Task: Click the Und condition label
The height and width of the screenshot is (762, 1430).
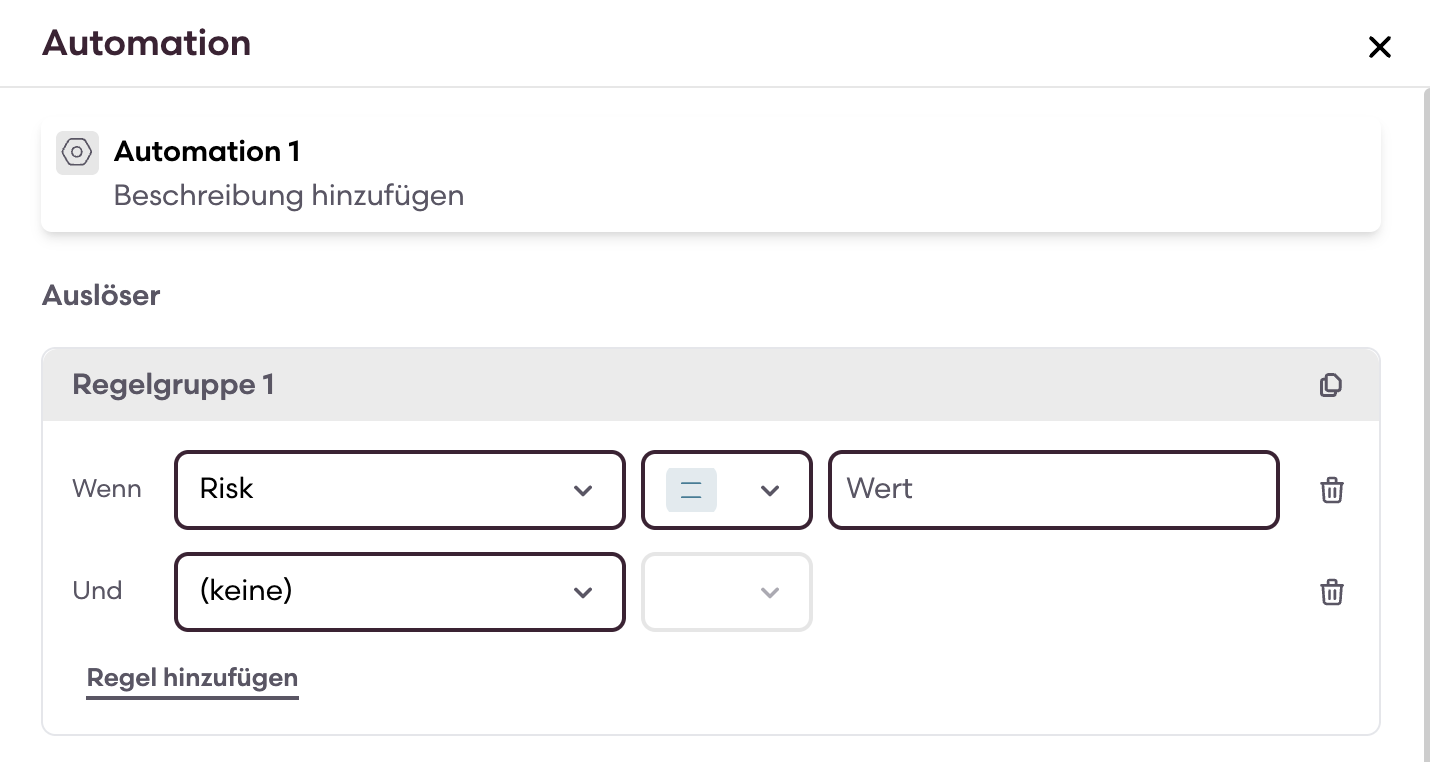Action: [x=98, y=591]
